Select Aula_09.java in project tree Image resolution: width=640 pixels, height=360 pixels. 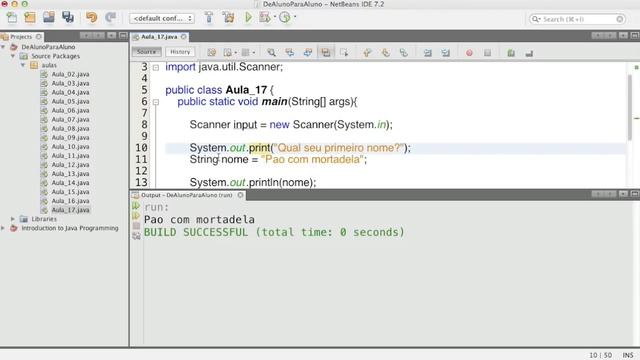pyautogui.click(x=70, y=138)
